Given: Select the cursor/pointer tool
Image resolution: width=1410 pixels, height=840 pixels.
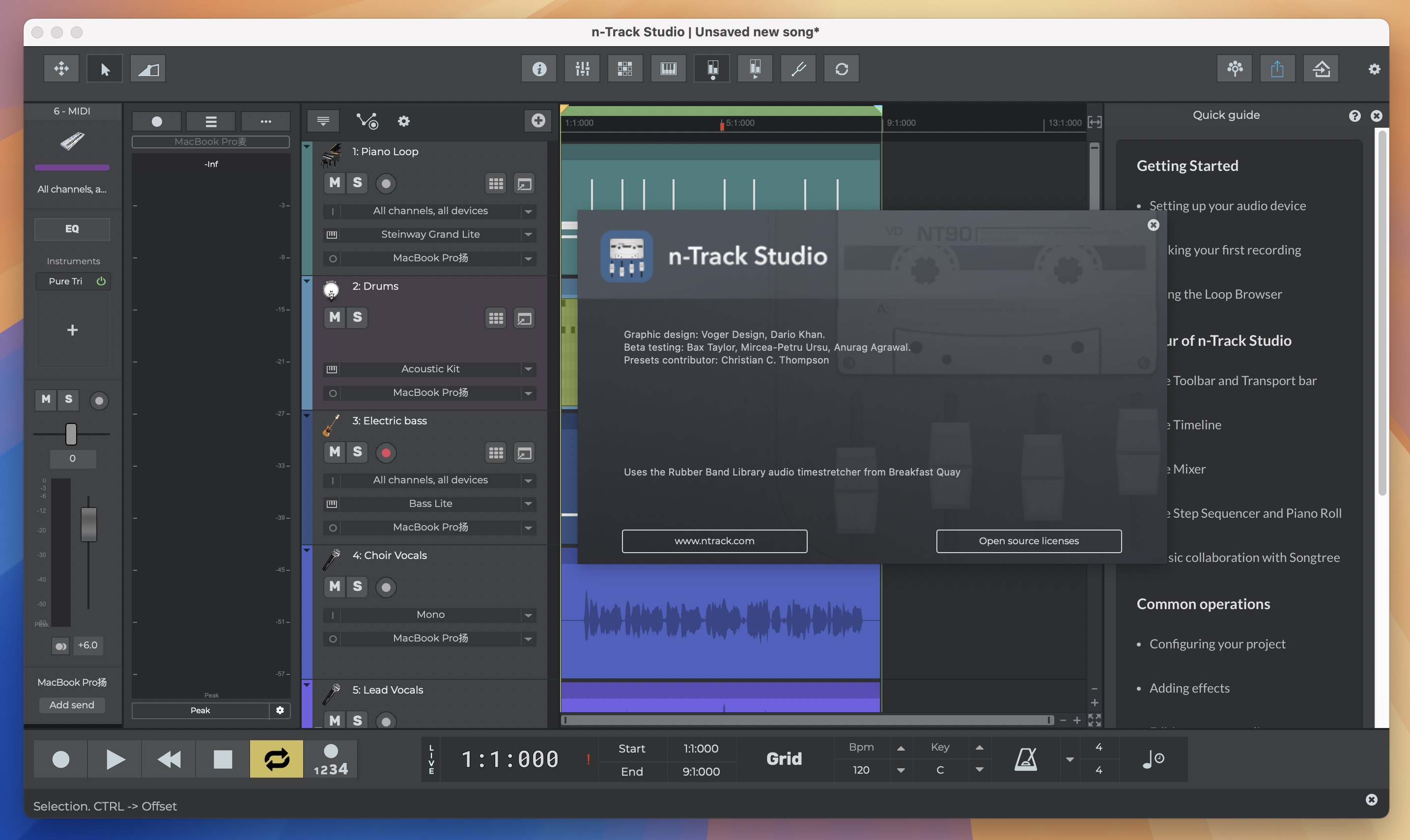Looking at the screenshot, I should tap(104, 68).
